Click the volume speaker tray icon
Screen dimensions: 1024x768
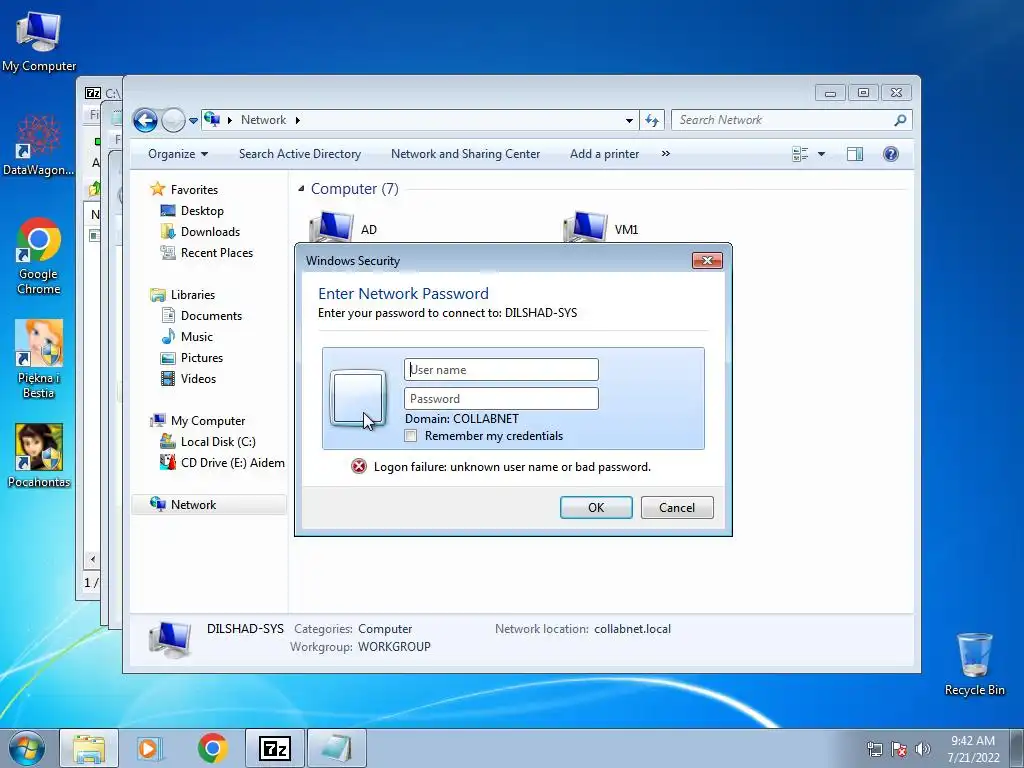(x=923, y=749)
